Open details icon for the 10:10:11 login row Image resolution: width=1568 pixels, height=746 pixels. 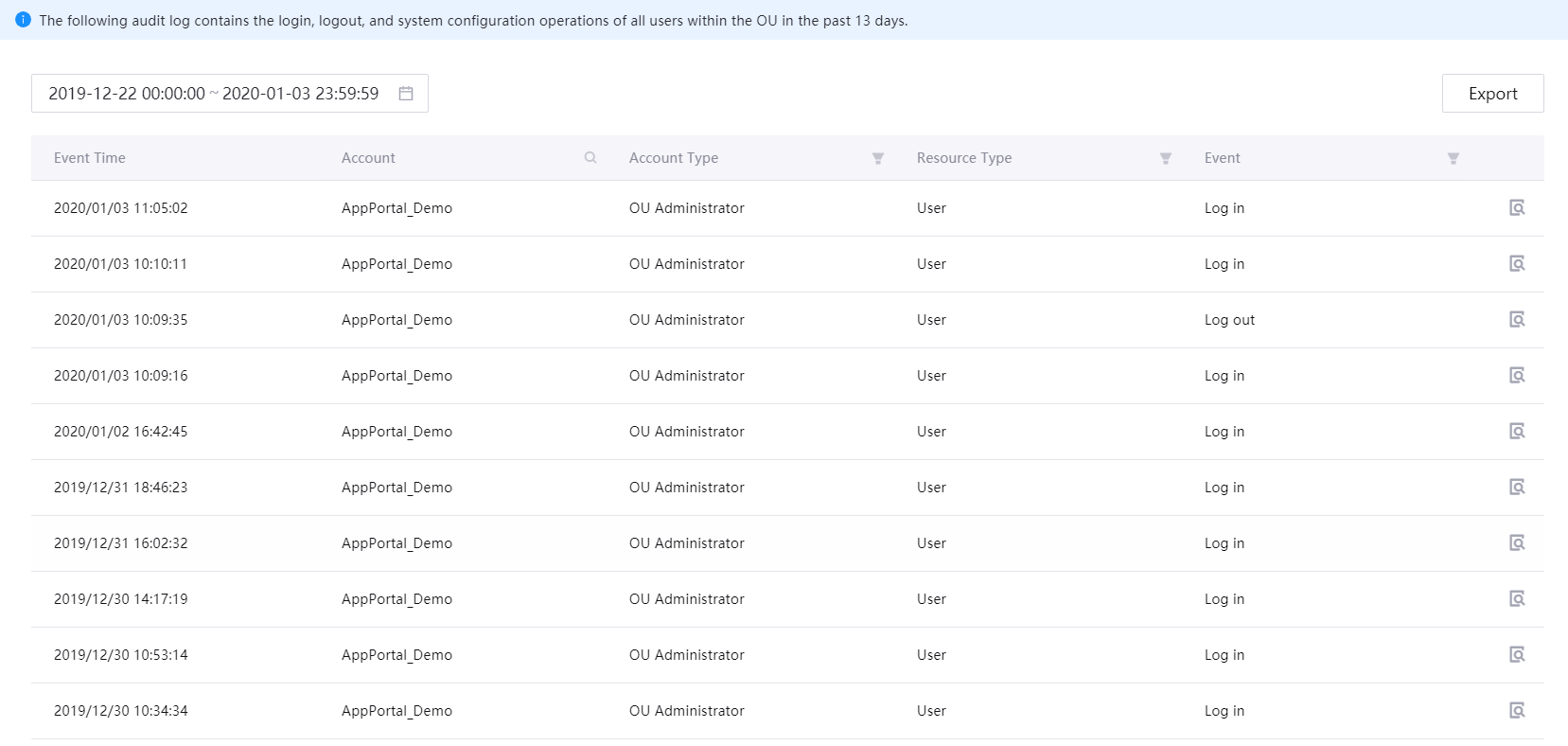(1516, 264)
